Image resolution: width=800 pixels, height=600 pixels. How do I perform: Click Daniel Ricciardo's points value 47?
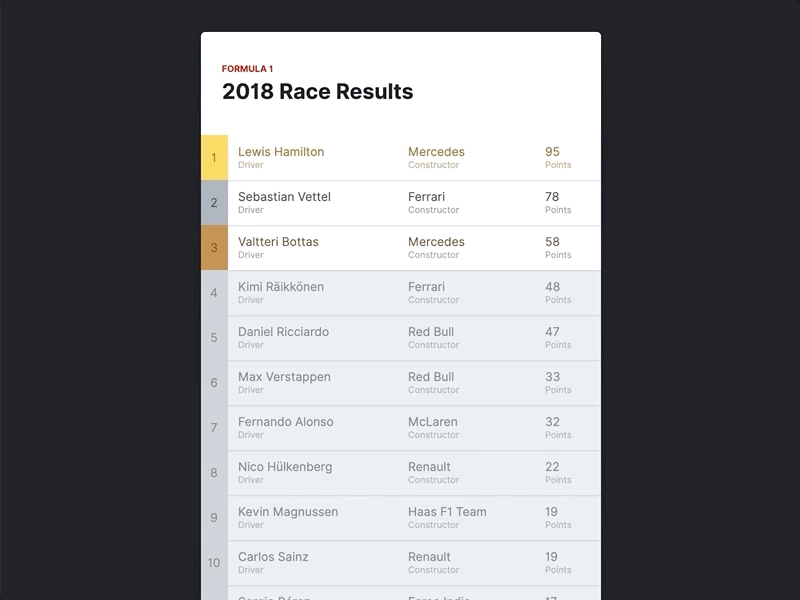coord(553,329)
